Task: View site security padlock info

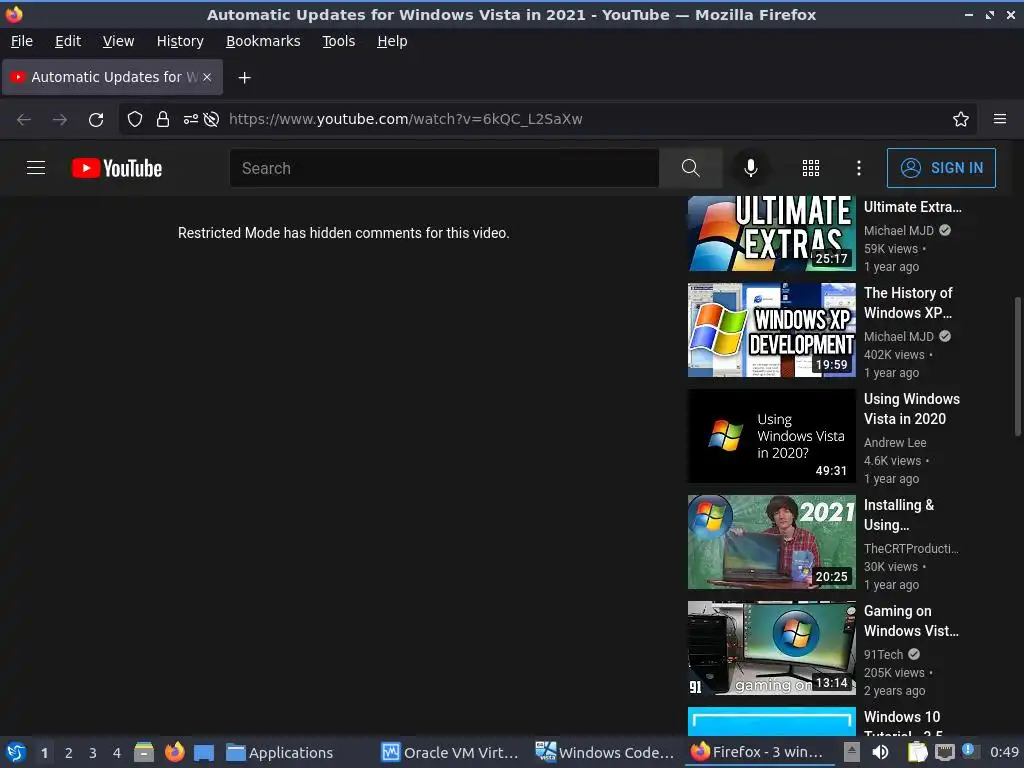Action: [163, 119]
